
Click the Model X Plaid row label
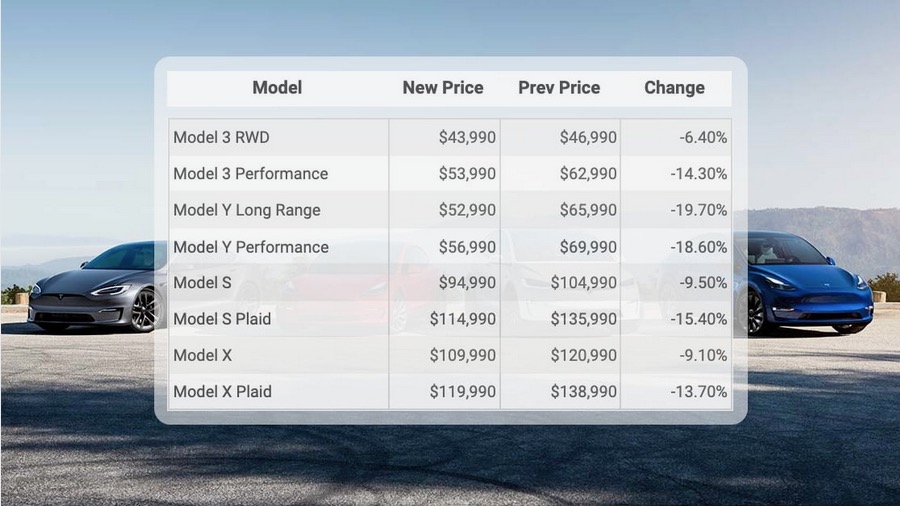pyautogui.click(x=222, y=392)
